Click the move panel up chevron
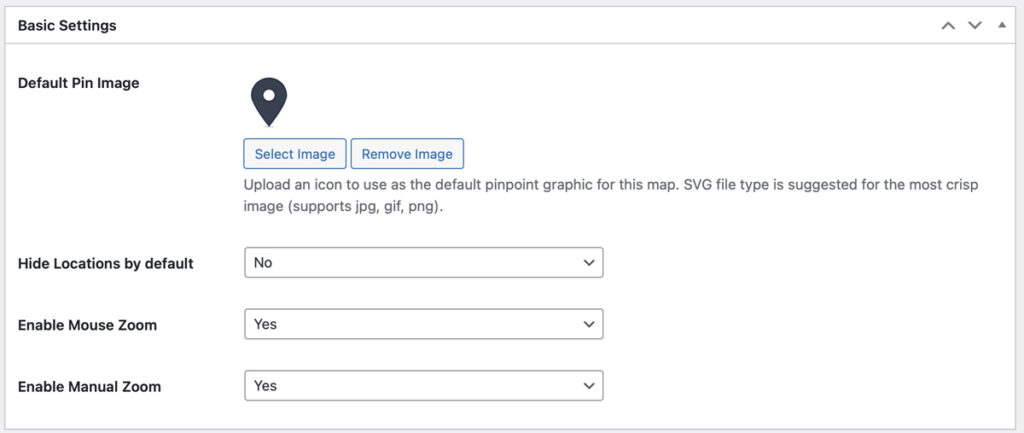This screenshot has width=1024, height=433. [x=949, y=26]
